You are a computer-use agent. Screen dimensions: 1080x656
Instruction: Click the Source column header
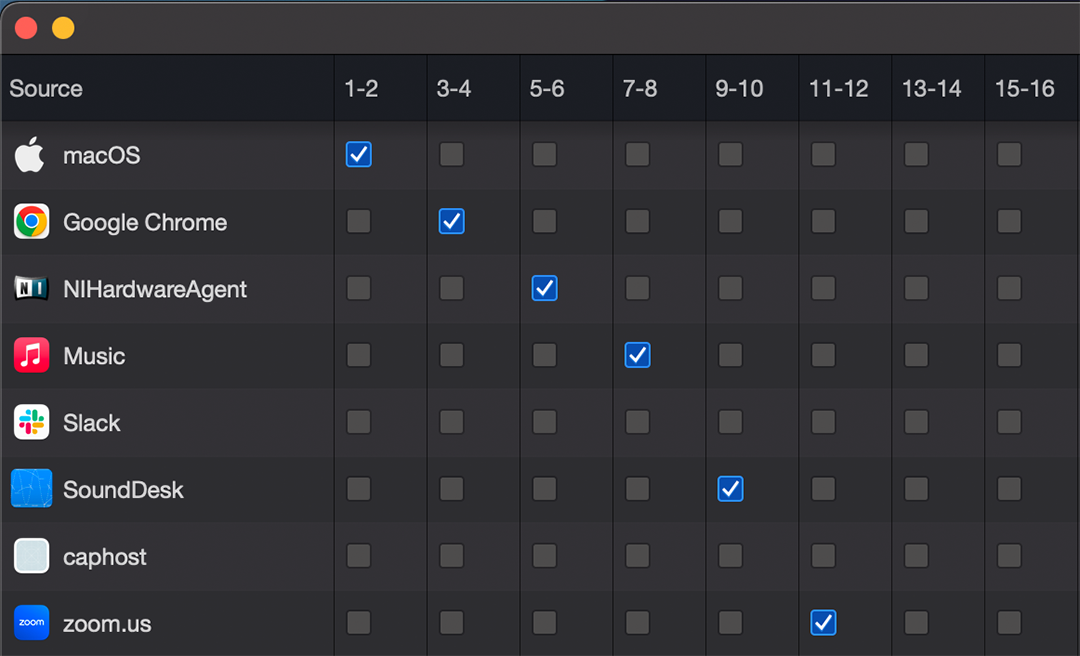[46, 88]
